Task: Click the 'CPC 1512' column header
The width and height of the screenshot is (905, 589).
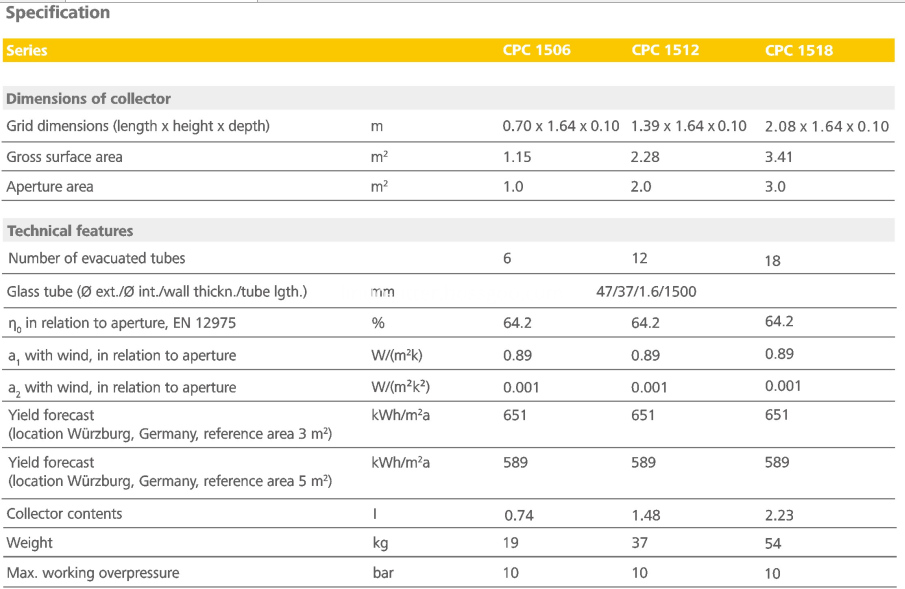Action: point(665,50)
